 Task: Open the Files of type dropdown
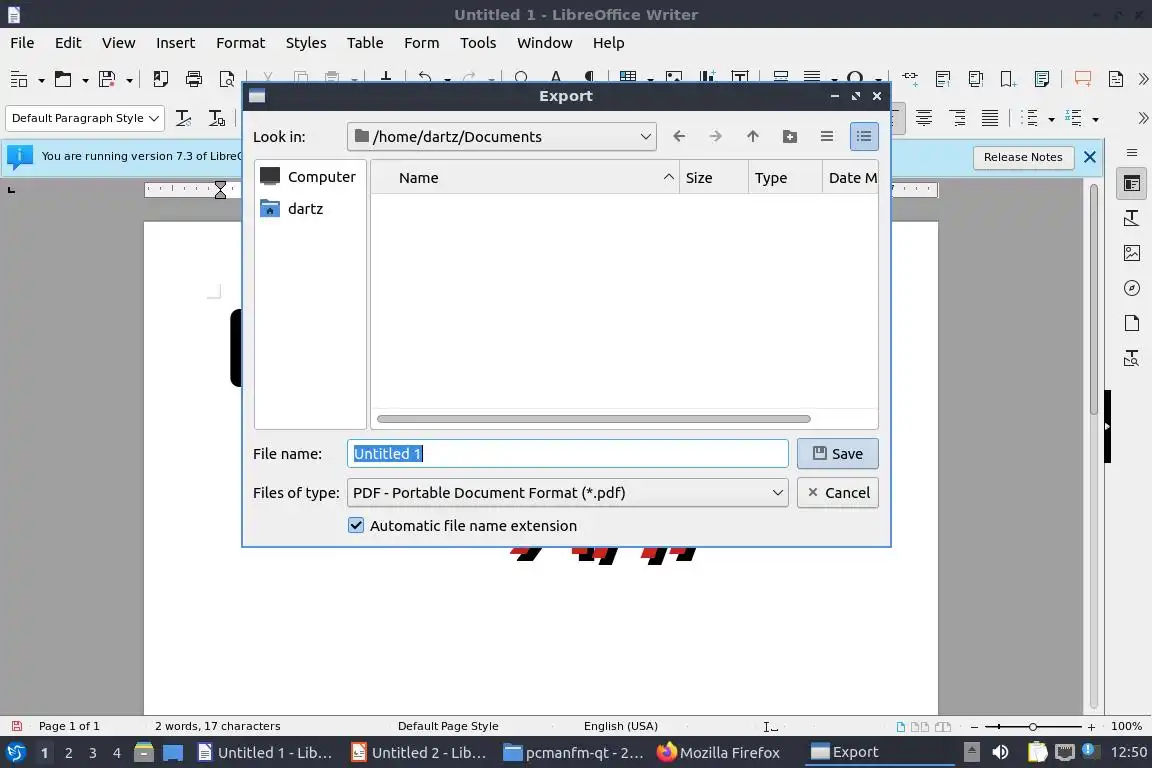(x=567, y=492)
